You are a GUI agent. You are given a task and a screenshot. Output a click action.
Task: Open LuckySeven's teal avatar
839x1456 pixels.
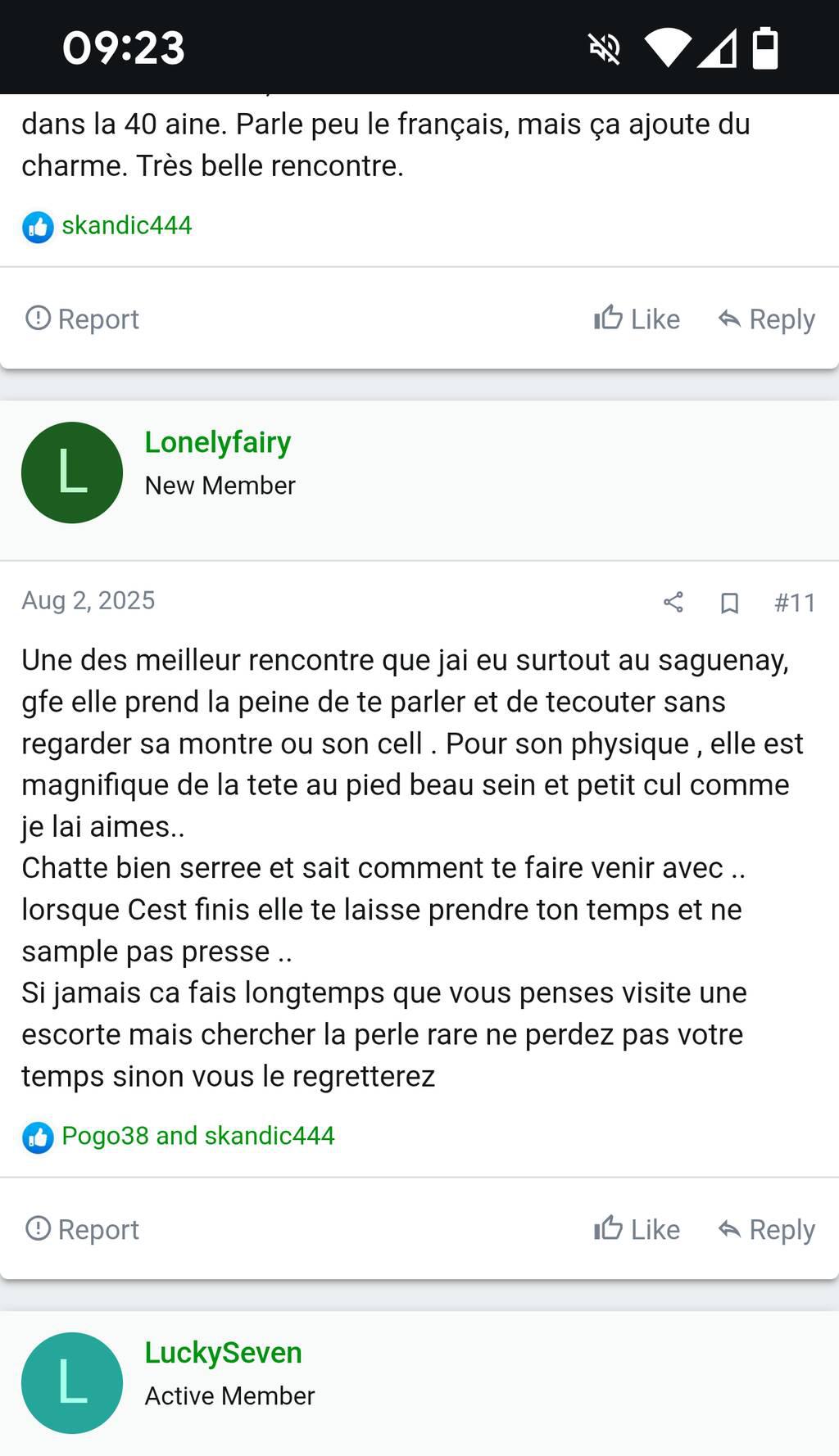[72, 1383]
